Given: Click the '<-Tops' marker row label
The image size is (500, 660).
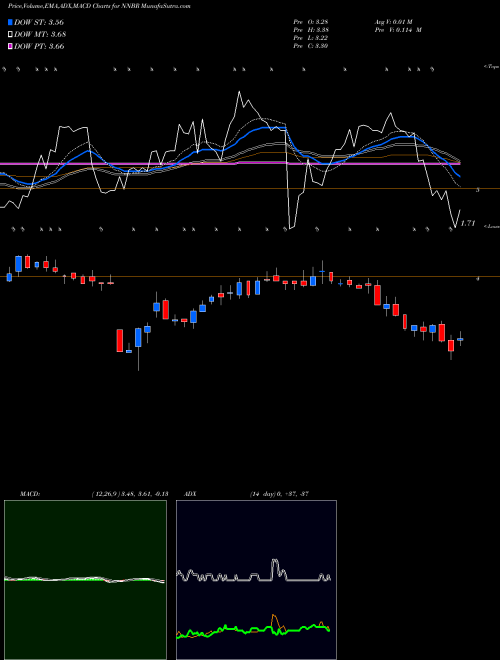Looking at the screenshot, I should point(491,67).
